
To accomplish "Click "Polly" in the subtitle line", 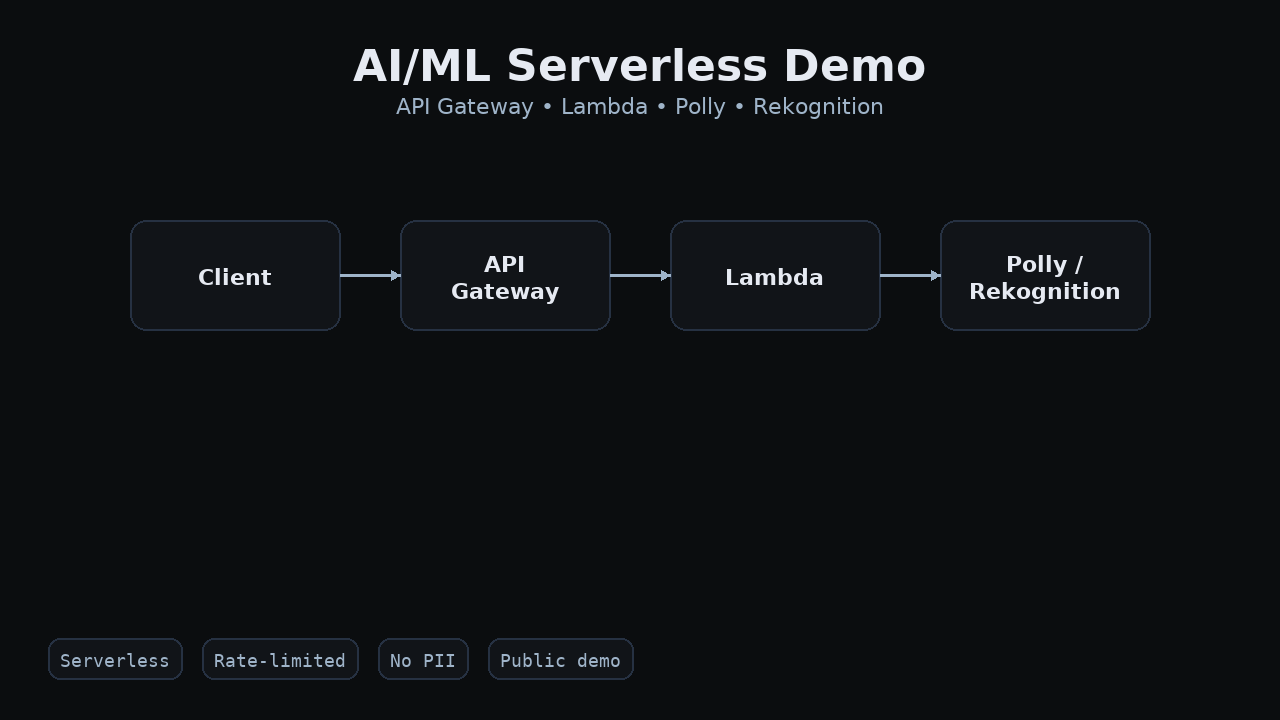I will (700, 107).
